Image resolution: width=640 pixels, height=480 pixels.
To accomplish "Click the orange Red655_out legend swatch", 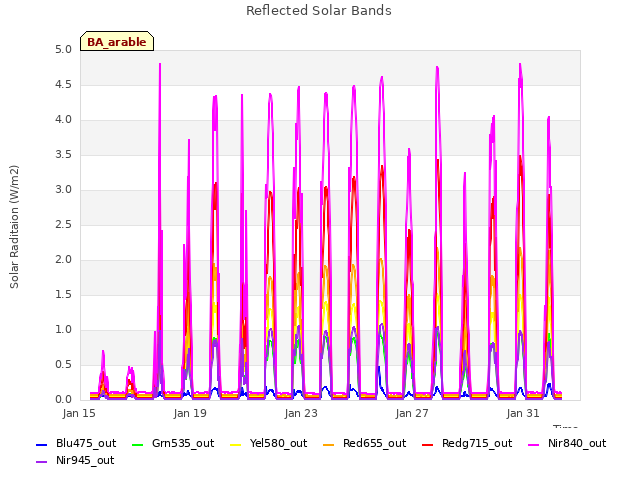I will (329, 444).
